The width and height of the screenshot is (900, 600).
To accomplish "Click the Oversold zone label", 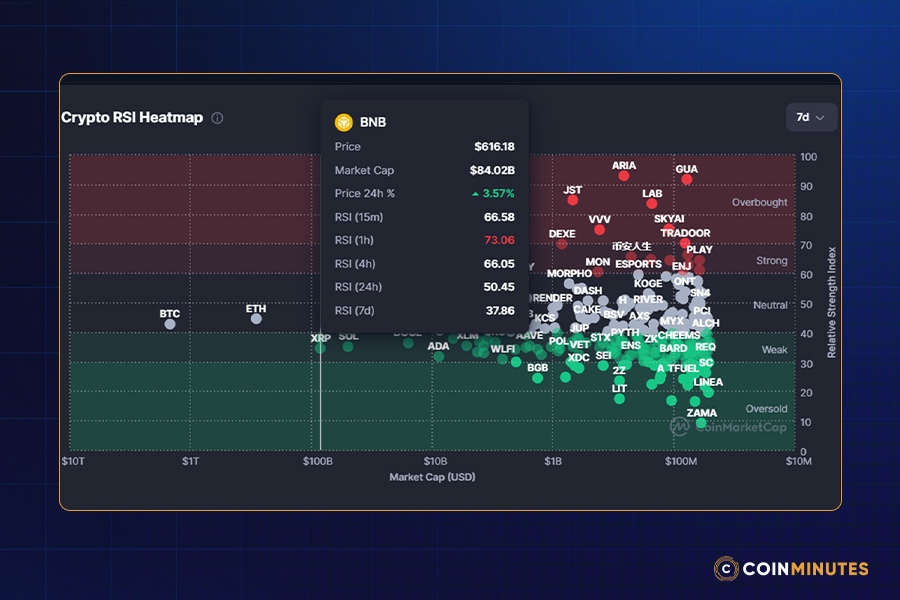I will (766, 409).
